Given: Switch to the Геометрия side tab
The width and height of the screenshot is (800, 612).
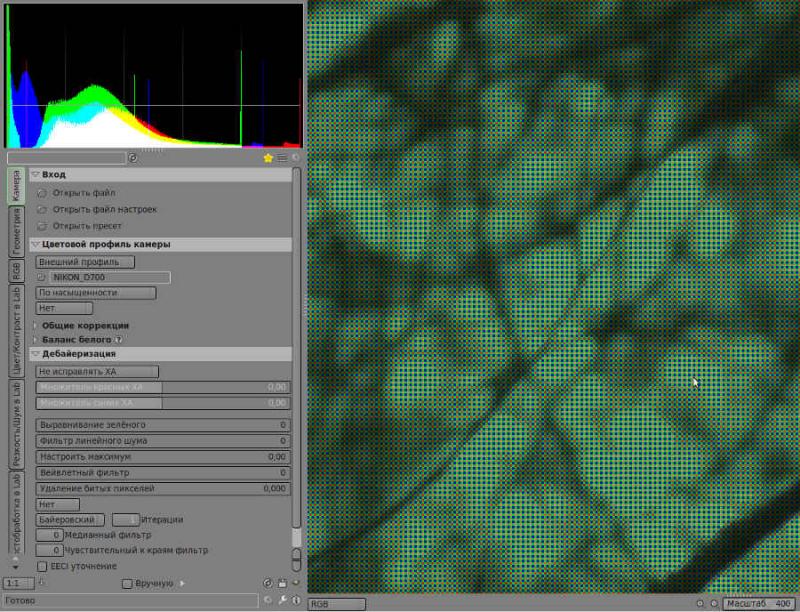Looking at the screenshot, I should point(16,232).
